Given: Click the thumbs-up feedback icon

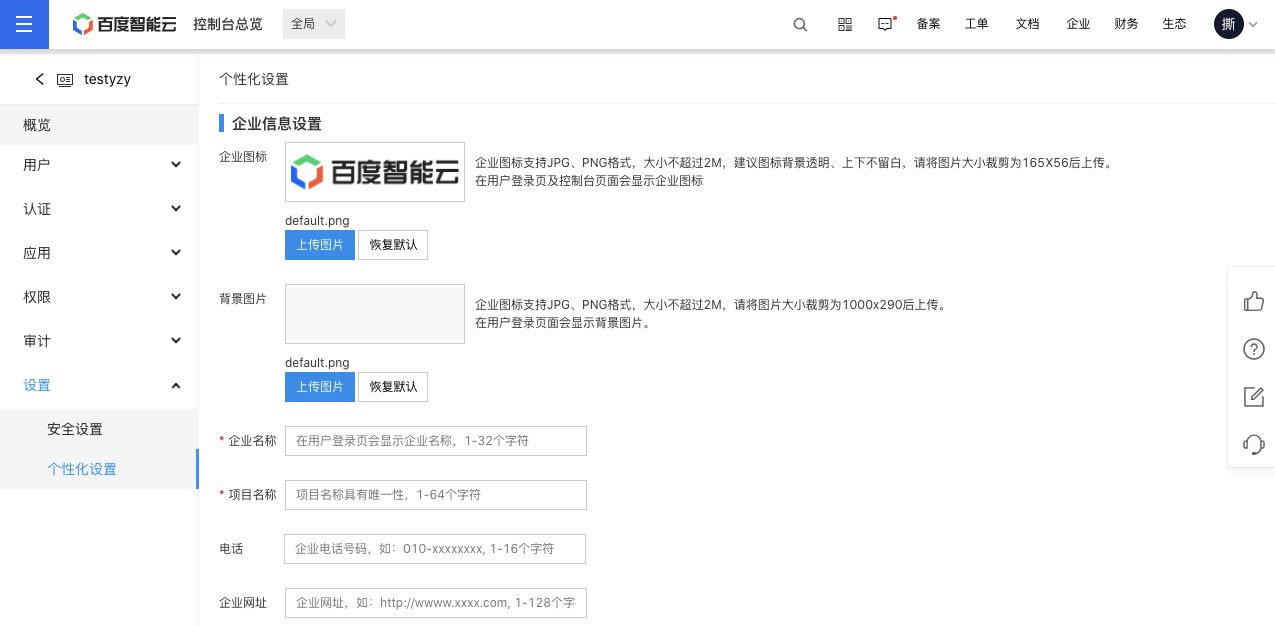Looking at the screenshot, I should 1254,301.
